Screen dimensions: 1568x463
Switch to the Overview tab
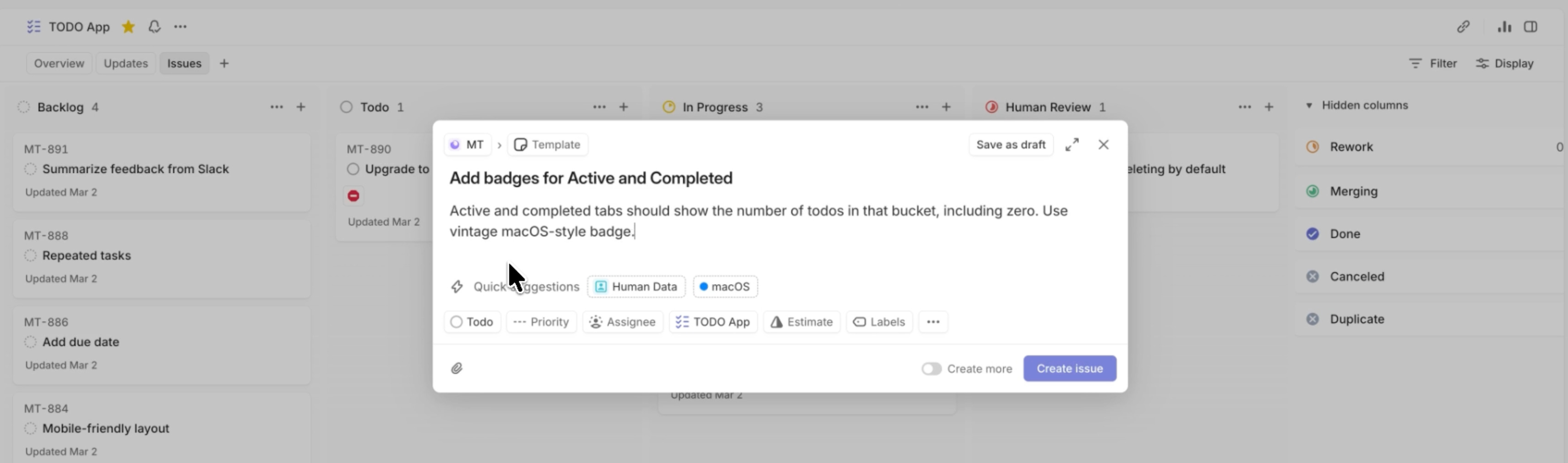(59, 63)
